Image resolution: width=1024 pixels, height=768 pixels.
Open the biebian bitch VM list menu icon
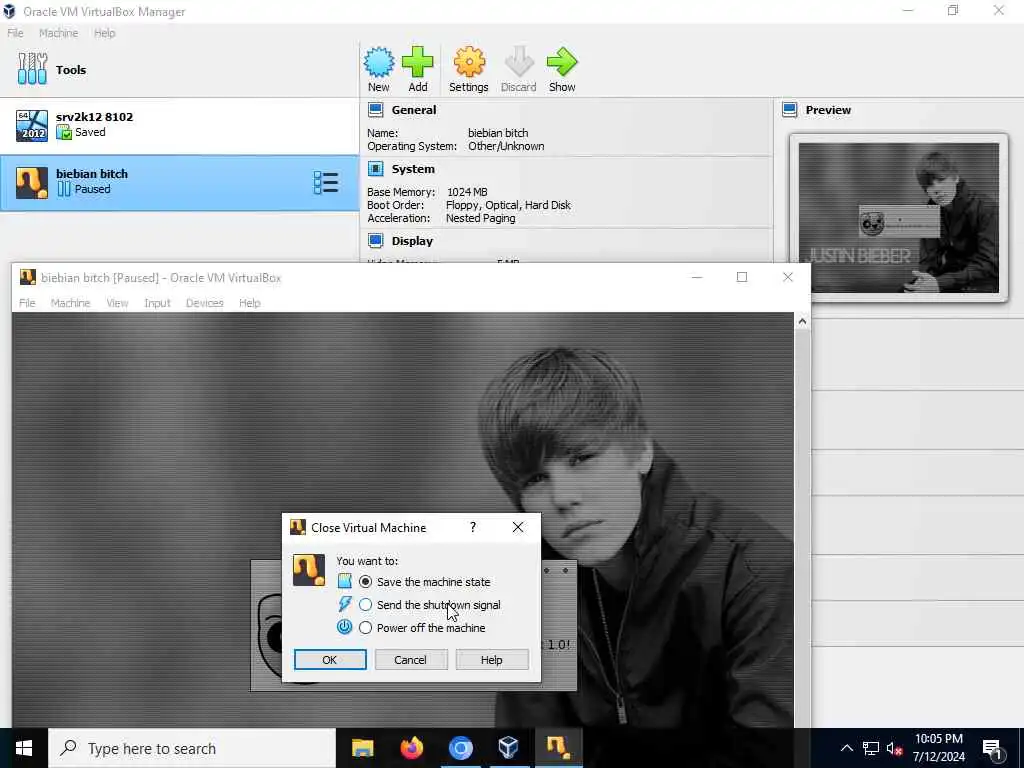click(325, 183)
